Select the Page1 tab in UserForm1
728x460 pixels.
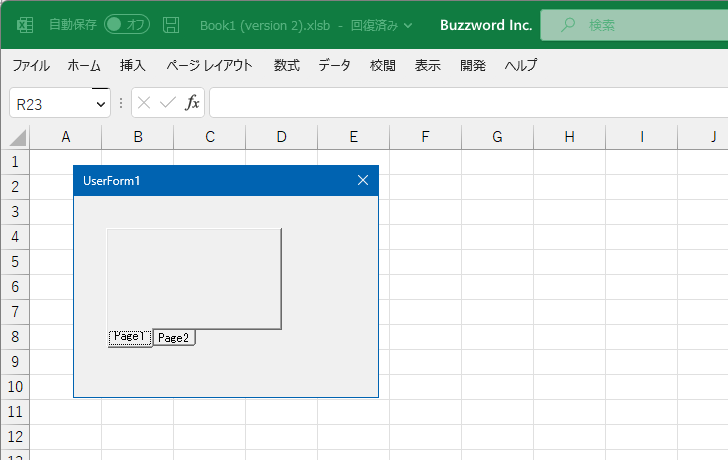click(x=129, y=337)
